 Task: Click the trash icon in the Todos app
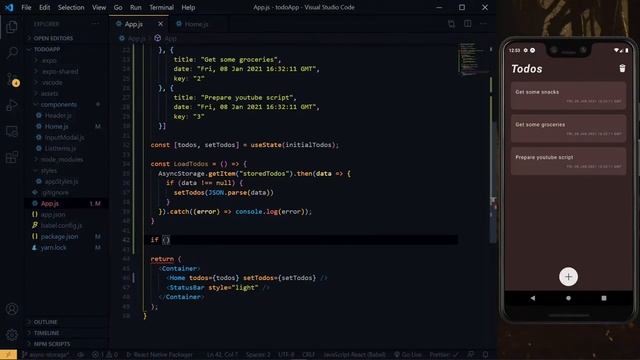[622, 68]
